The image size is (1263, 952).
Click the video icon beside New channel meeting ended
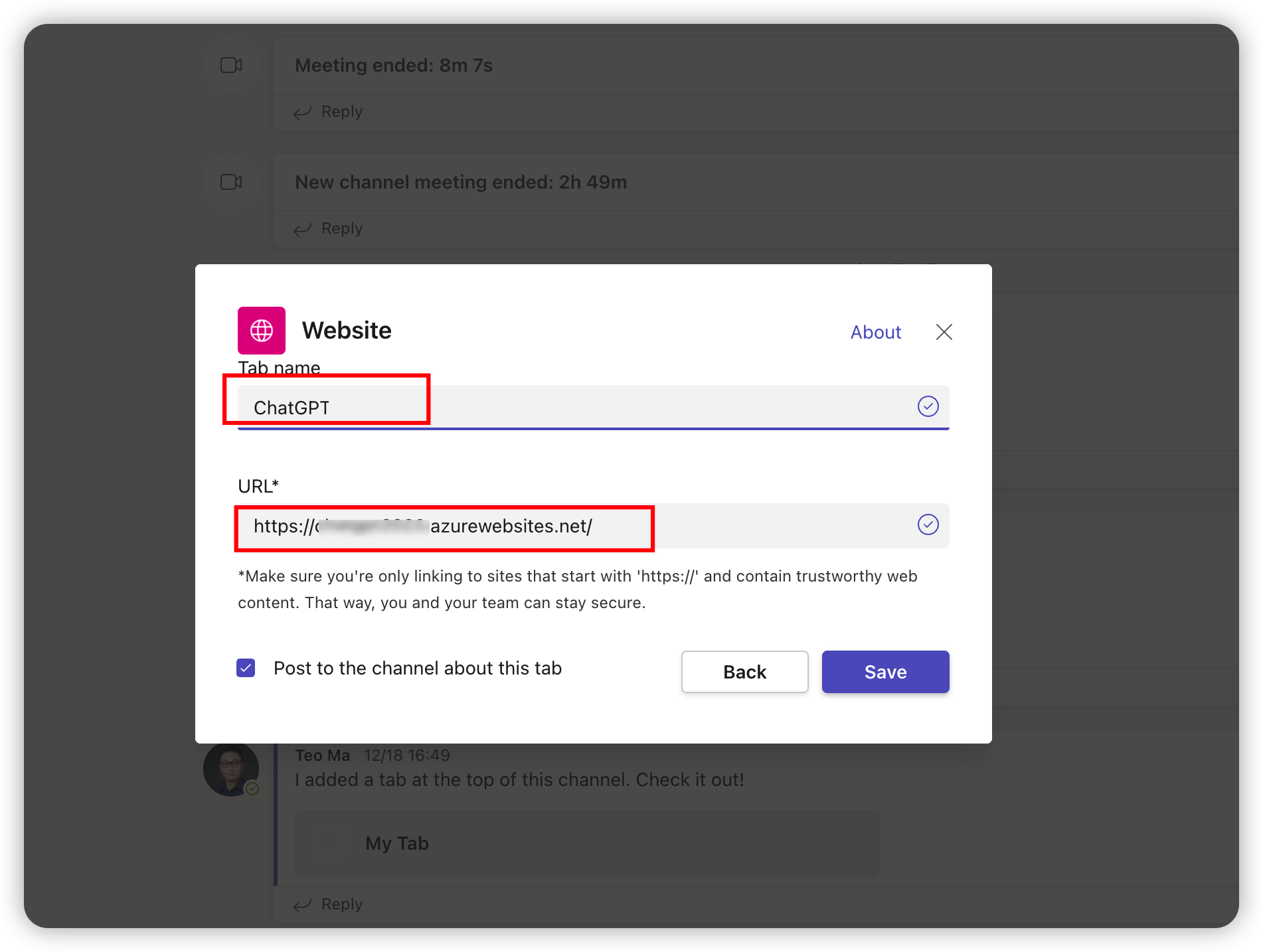230,182
